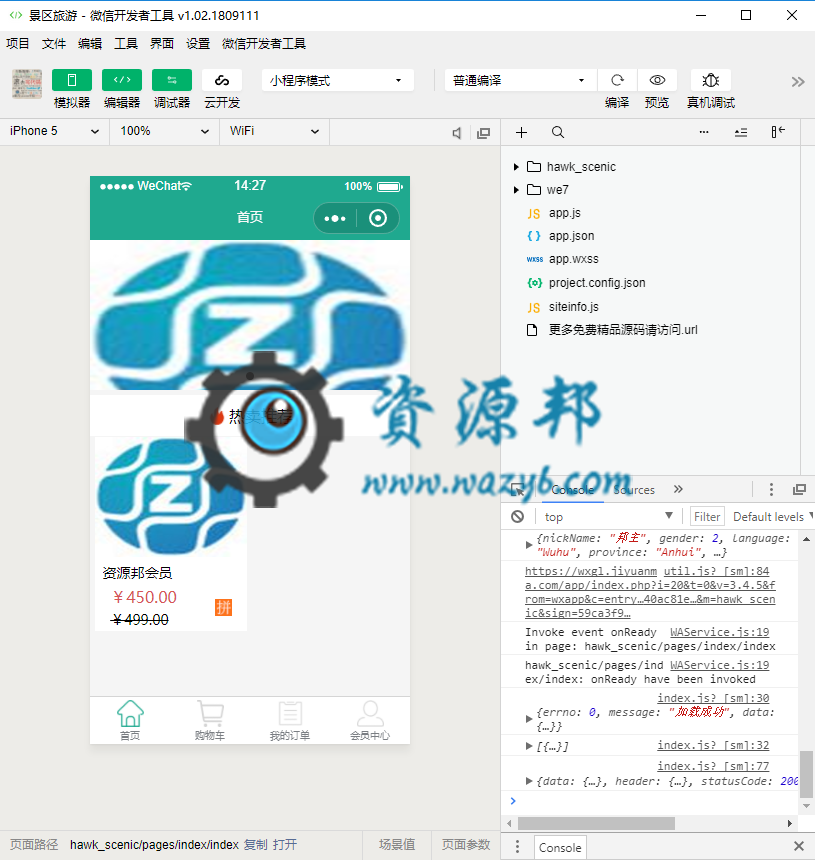Detach simulator into separate window

click(x=483, y=133)
